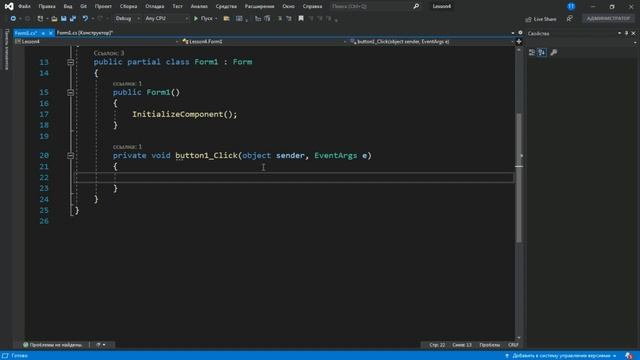
Task: Start debugging with the green play icon
Action: 196,18
